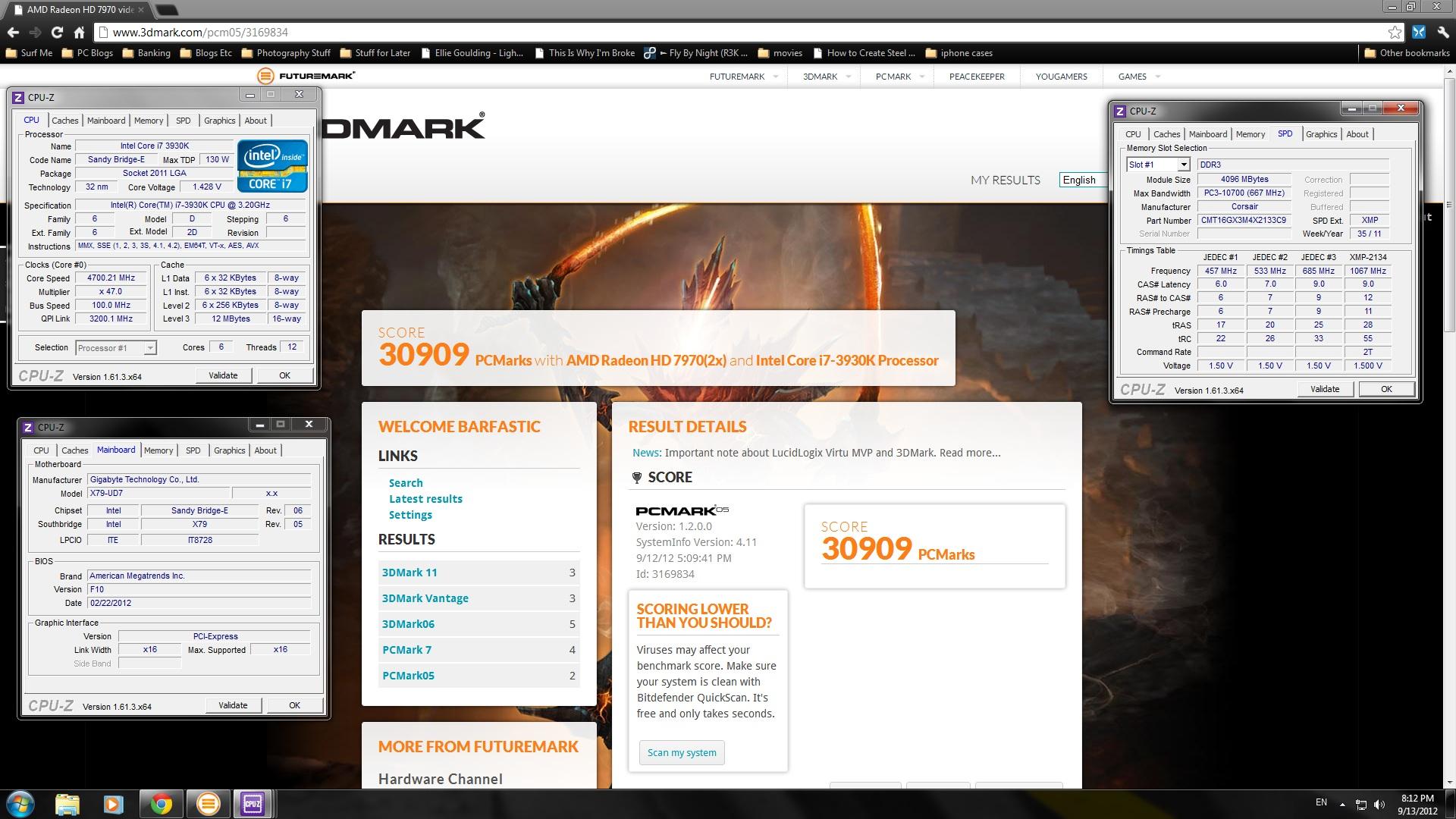The image size is (1456, 819).
Task: Show hidden tray icons arrow
Action: click(x=1342, y=804)
